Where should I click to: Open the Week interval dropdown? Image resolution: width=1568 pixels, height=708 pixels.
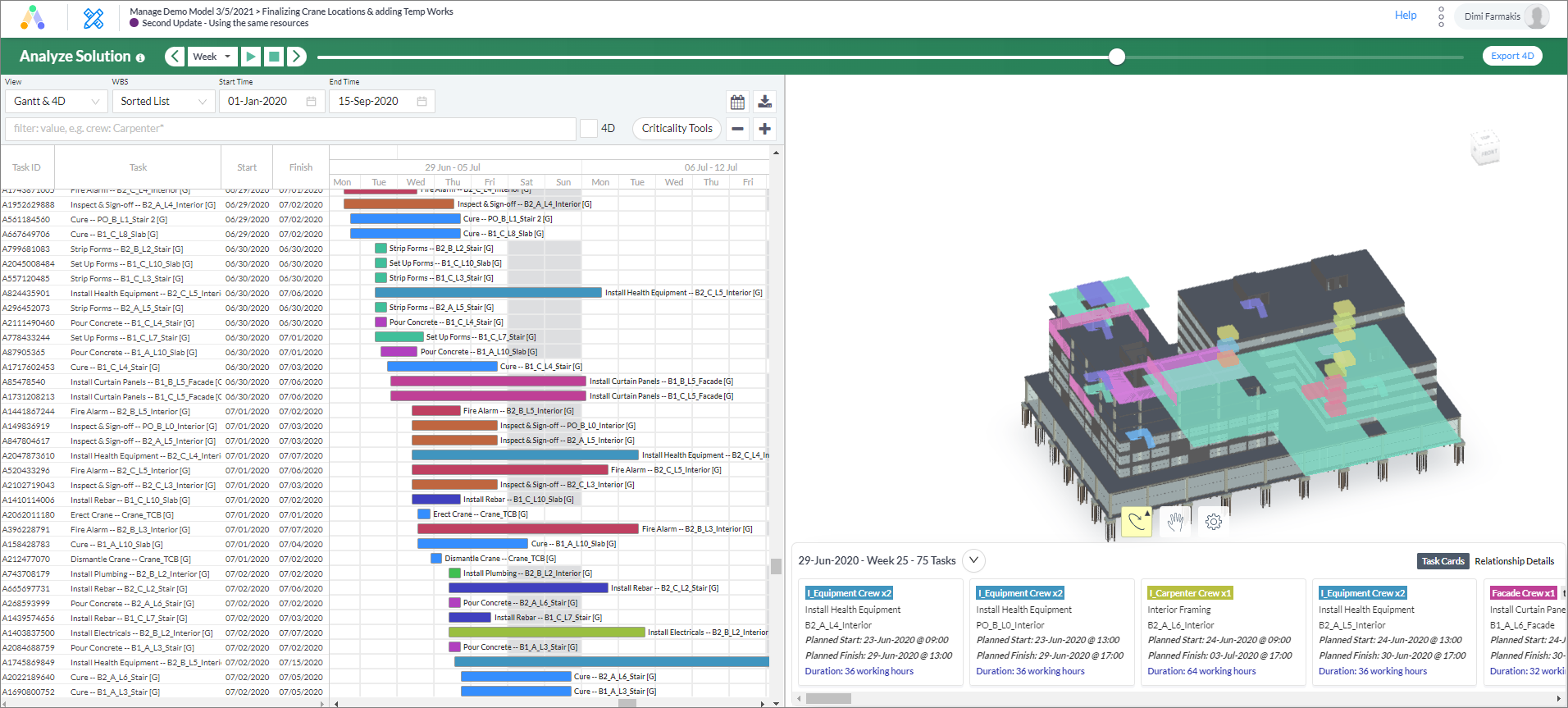[212, 57]
